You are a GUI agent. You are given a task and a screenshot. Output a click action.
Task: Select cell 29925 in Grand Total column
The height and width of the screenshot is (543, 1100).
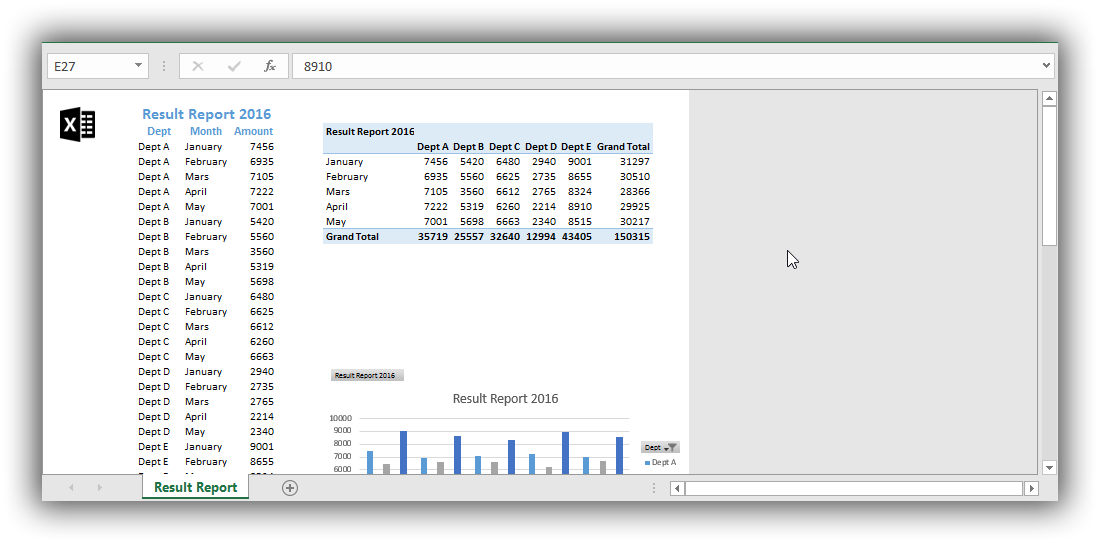[x=635, y=206]
